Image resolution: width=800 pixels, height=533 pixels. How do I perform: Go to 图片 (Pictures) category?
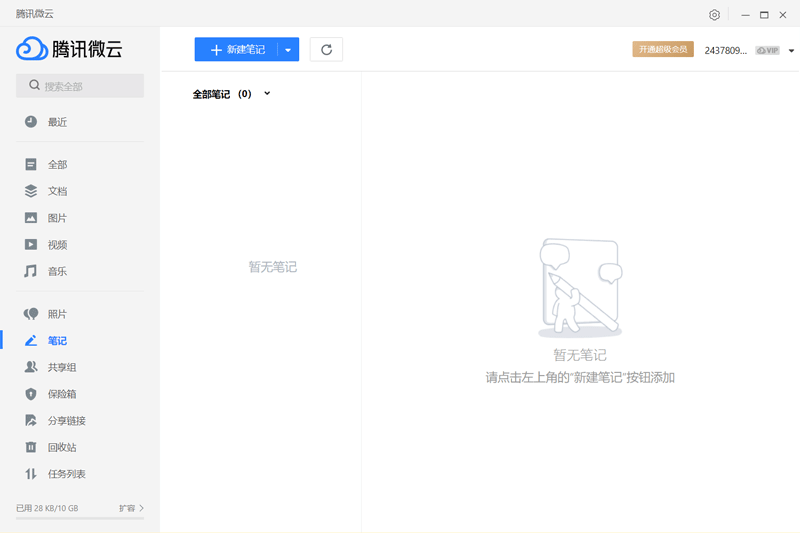click(x=57, y=218)
